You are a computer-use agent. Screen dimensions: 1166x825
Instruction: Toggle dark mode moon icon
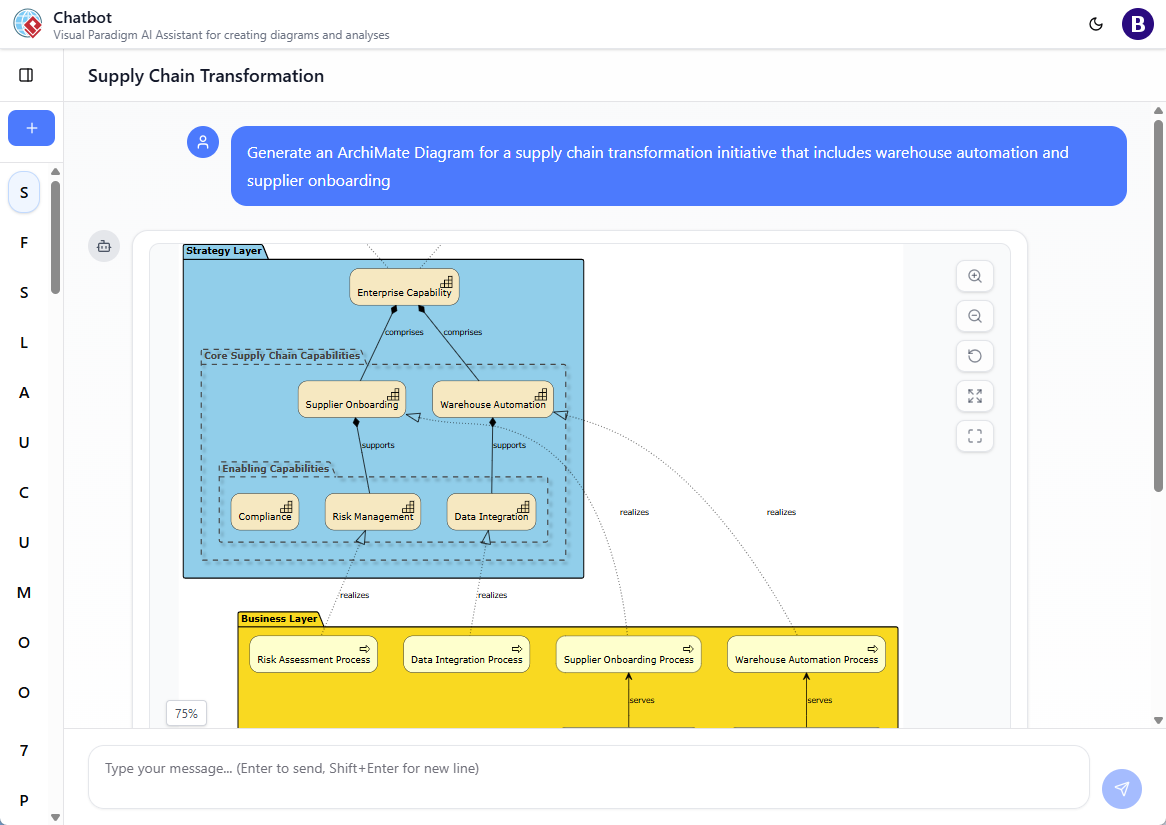[1096, 24]
